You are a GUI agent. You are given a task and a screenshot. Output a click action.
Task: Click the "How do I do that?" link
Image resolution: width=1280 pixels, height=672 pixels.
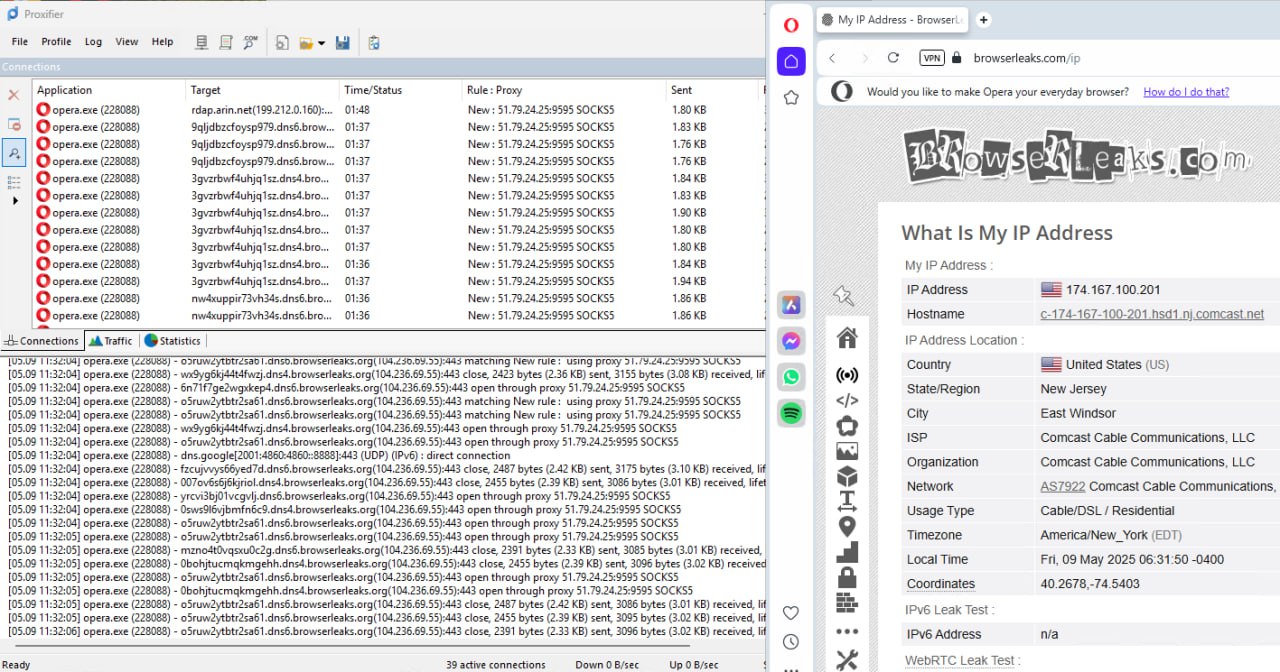pyautogui.click(x=1186, y=92)
